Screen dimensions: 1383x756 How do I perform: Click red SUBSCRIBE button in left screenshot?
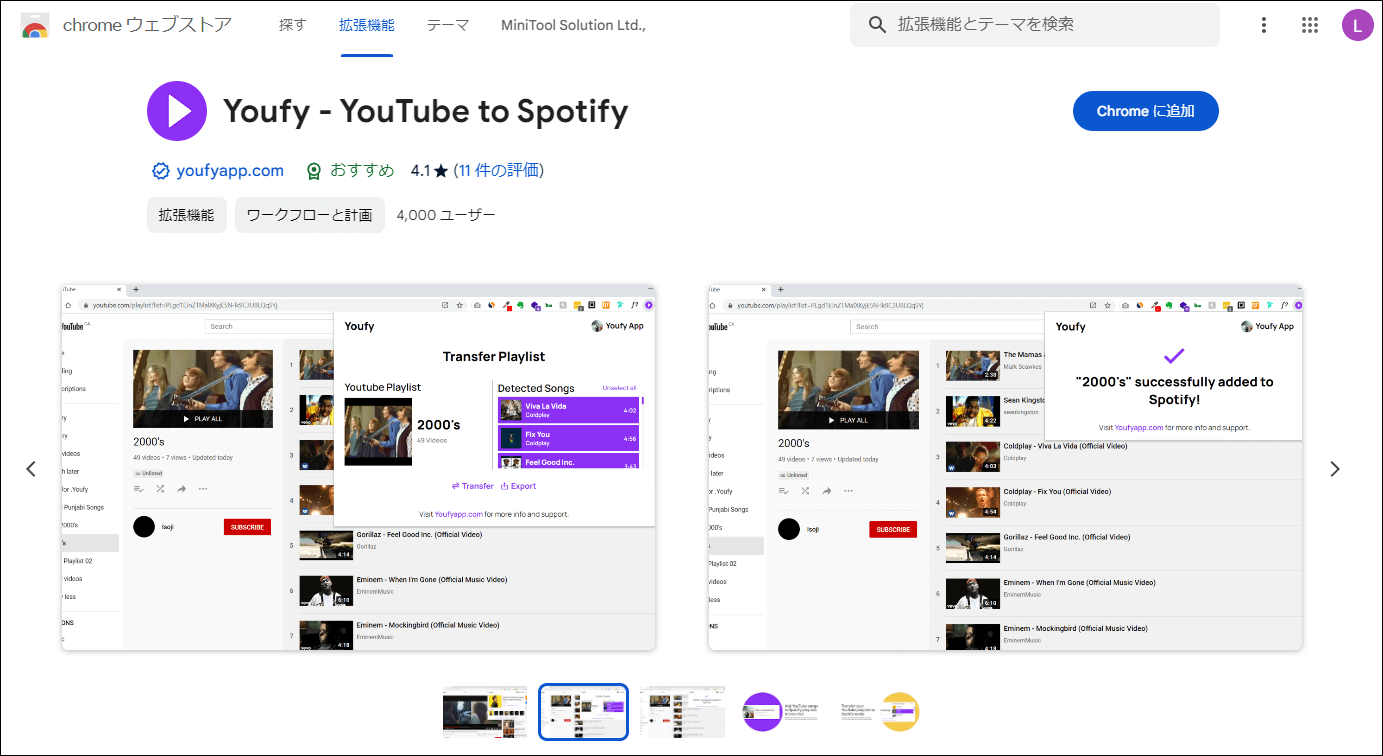[247, 527]
